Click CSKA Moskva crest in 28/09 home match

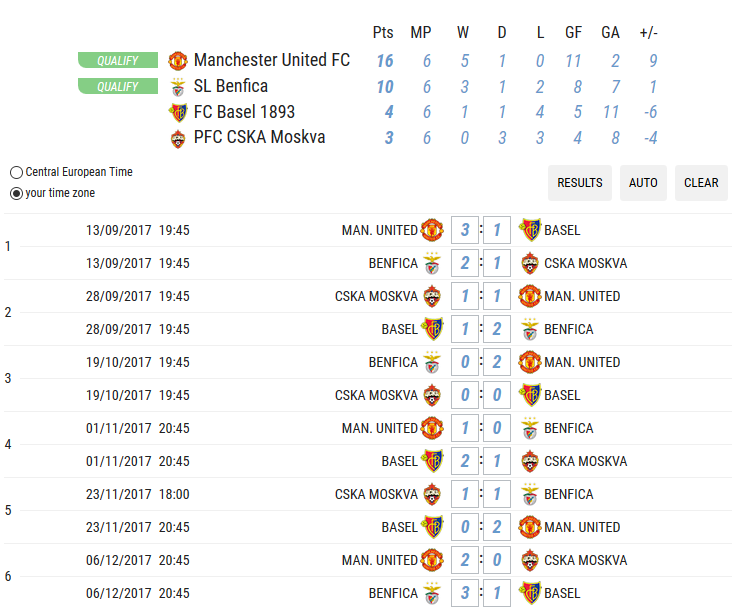click(x=432, y=297)
